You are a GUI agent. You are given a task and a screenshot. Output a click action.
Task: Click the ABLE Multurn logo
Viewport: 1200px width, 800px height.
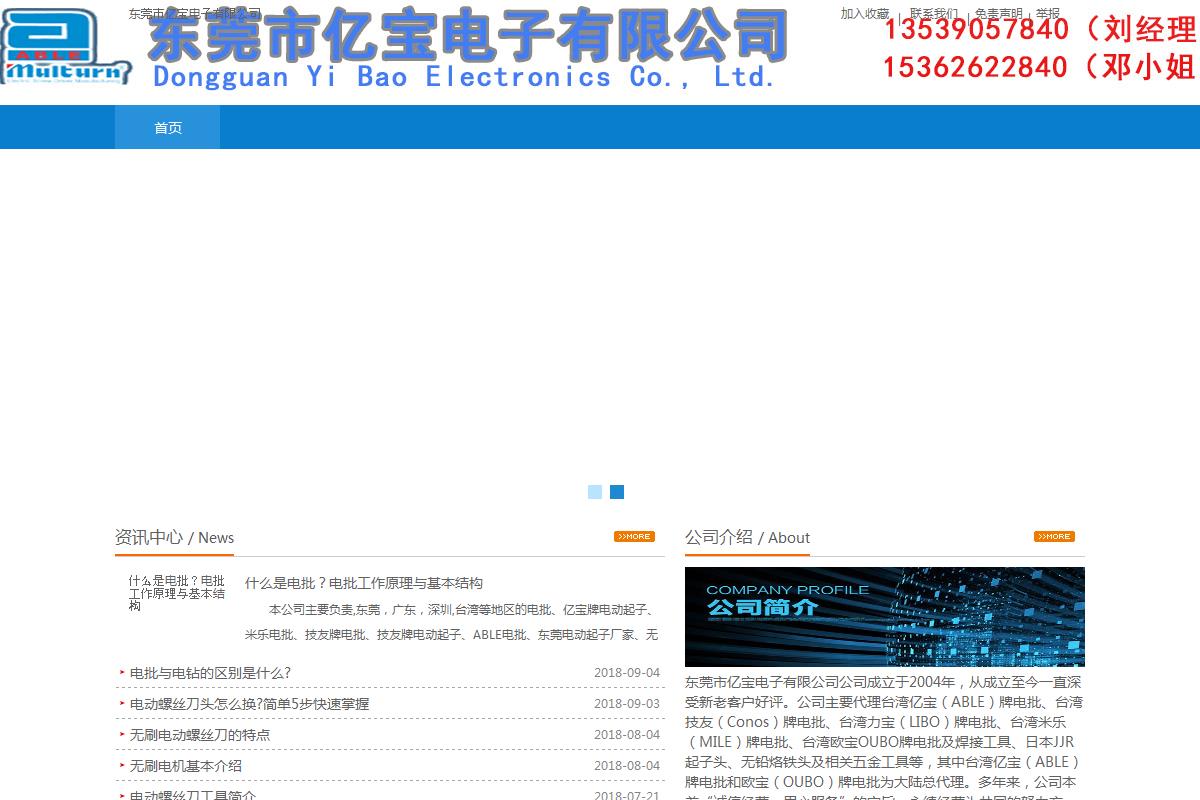(x=66, y=47)
